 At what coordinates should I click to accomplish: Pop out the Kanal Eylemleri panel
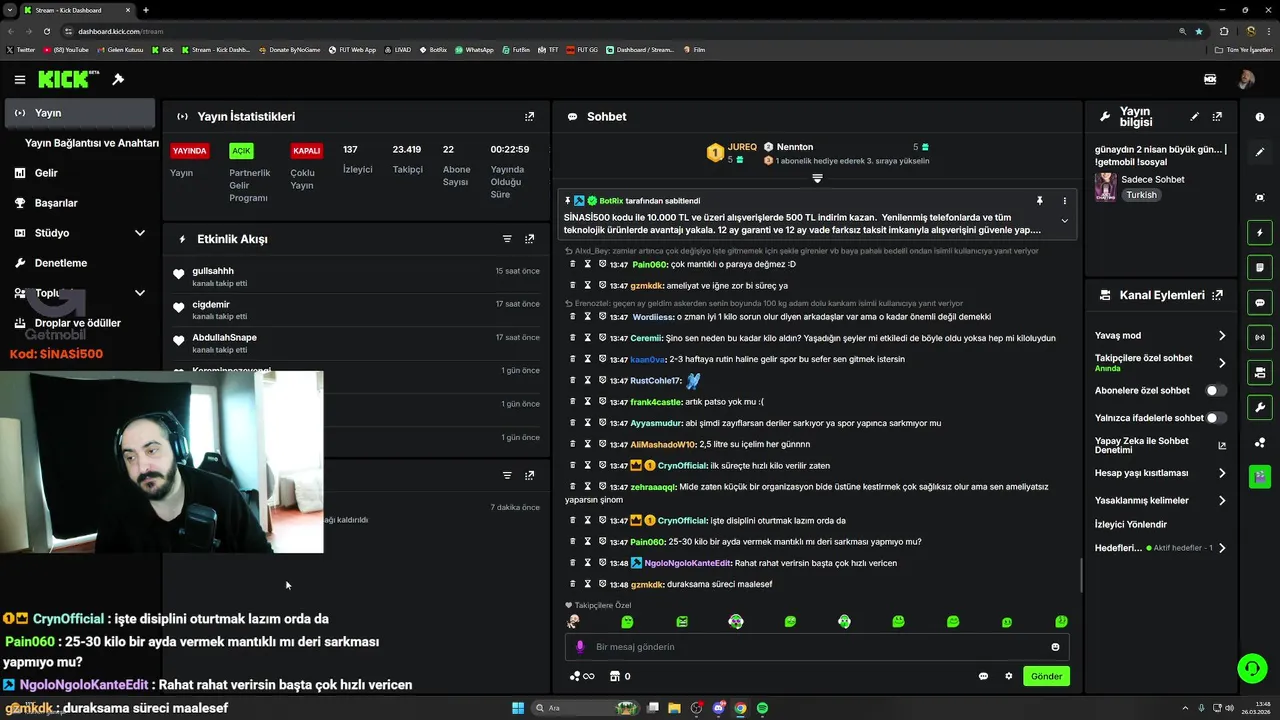(1217, 295)
